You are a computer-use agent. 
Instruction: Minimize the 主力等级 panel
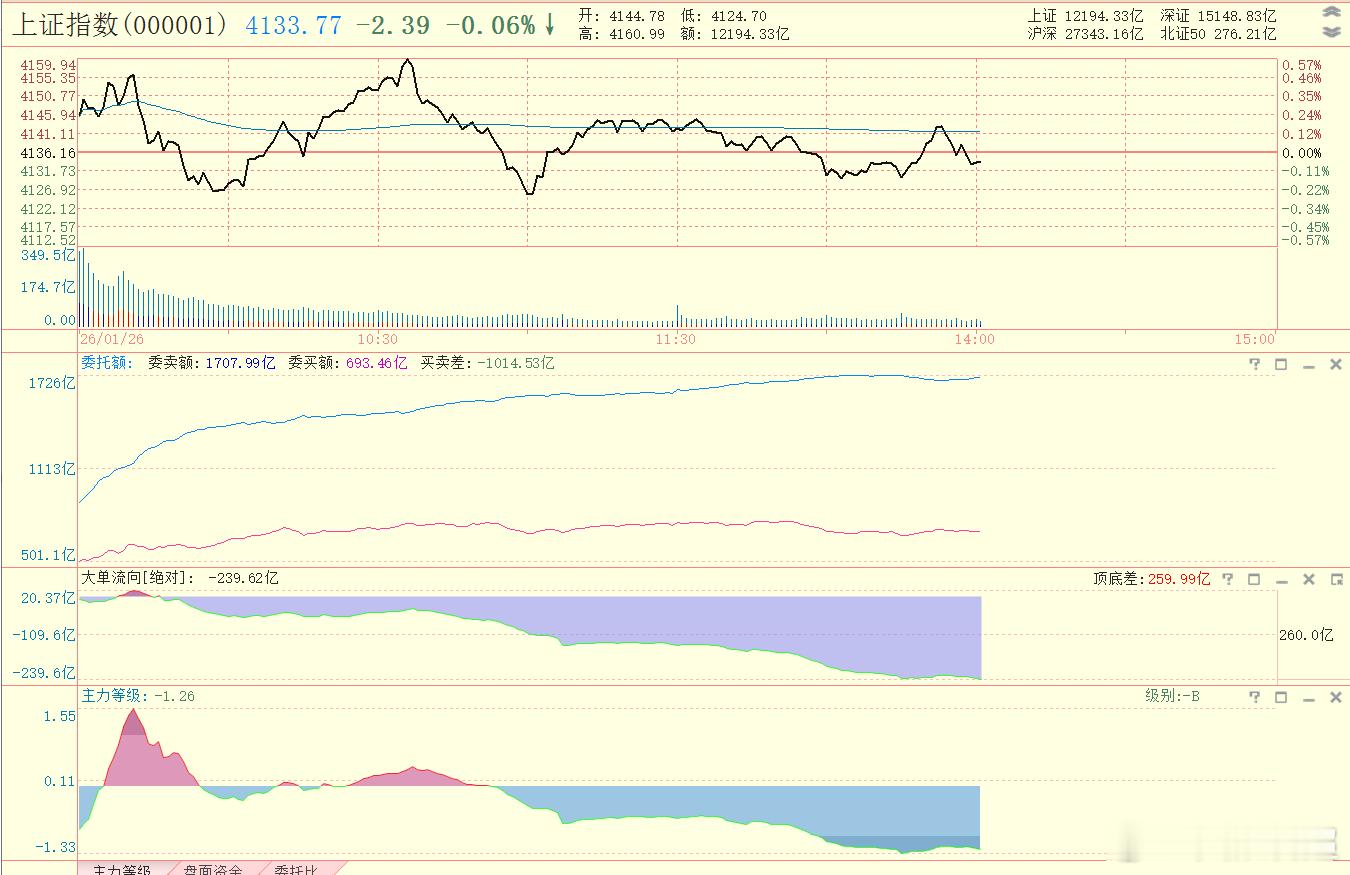(x=1308, y=698)
